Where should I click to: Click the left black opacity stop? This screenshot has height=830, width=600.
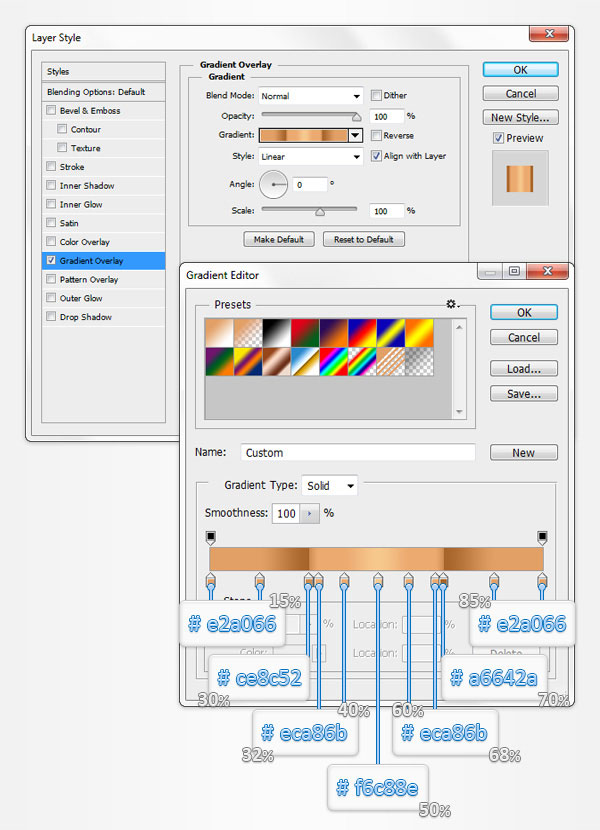(x=211, y=537)
